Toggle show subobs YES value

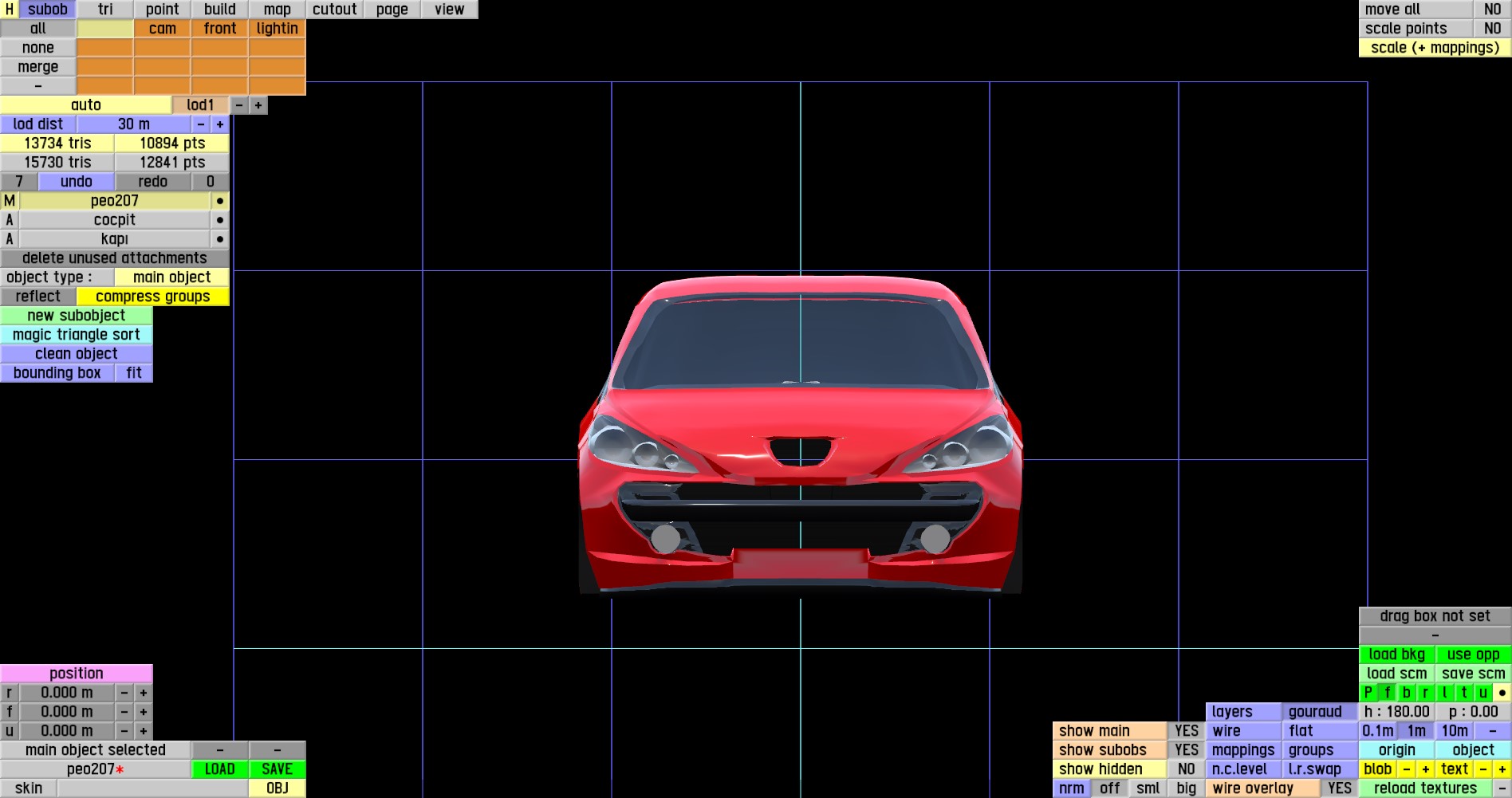point(1186,750)
